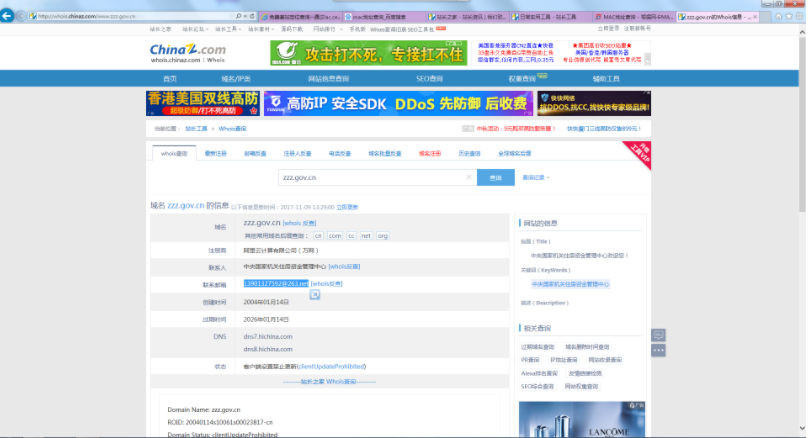This screenshot has width=808, height=438.
Task: Open the browser home icon
Action: click(x=778, y=16)
